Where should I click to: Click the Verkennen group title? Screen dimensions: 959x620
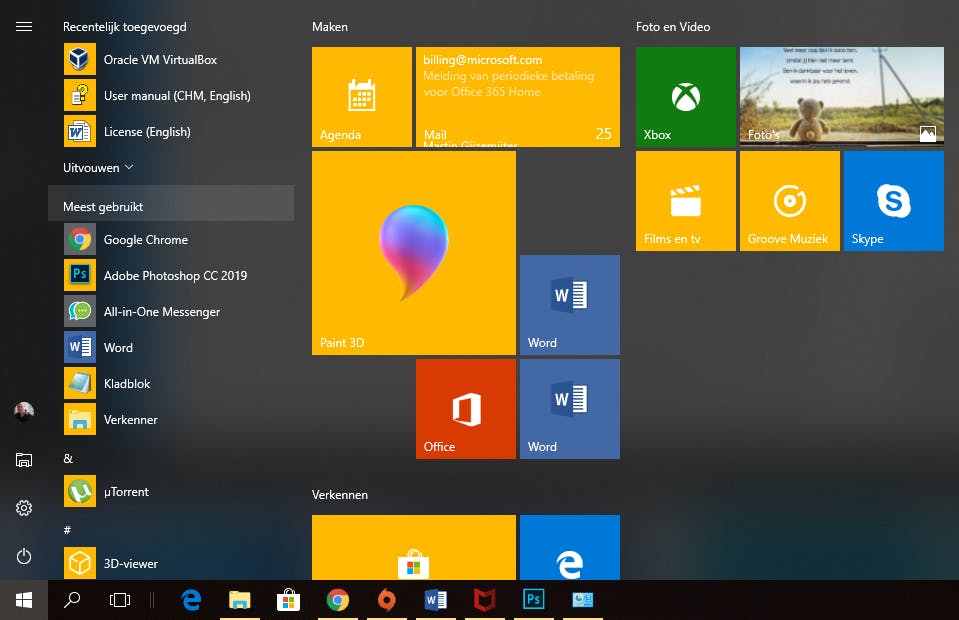pyautogui.click(x=339, y=495)
